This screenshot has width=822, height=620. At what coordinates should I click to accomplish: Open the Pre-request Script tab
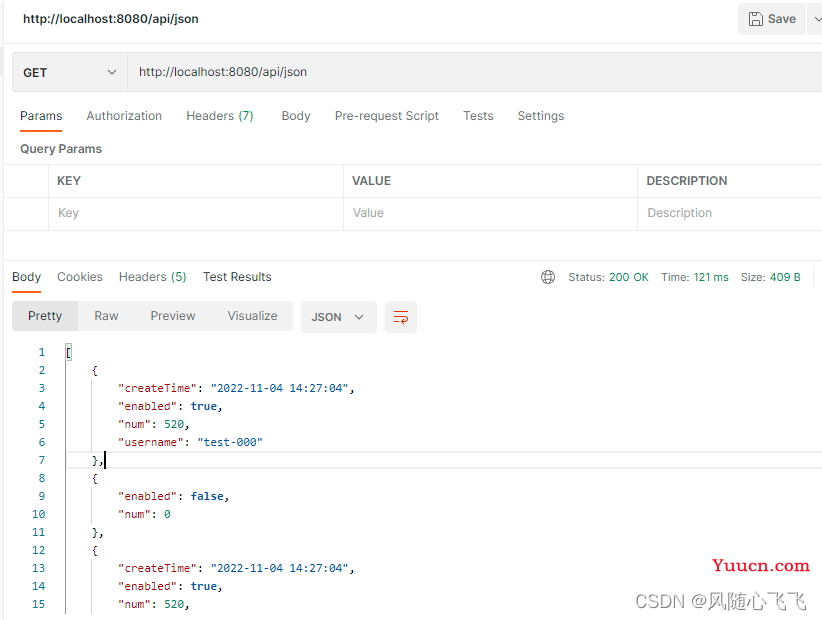[x=386, y=116]
